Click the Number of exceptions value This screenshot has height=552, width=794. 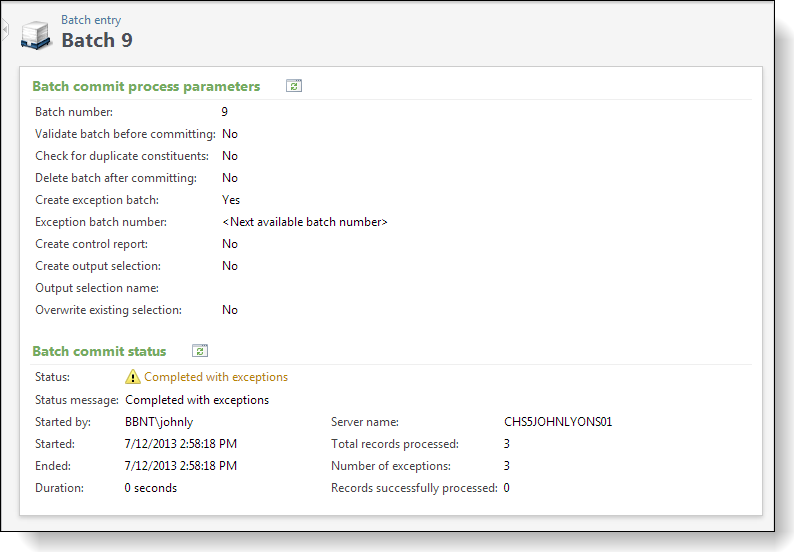pyautogui.click(x=507, y=466)
